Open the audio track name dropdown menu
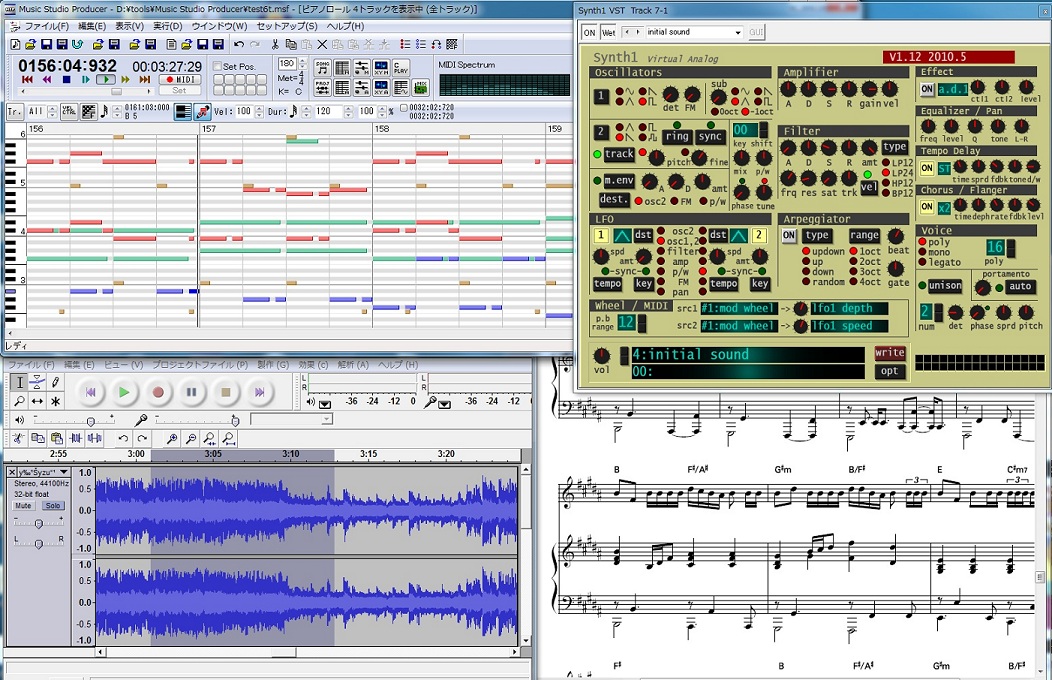The image size is (1052, 680). pyautogui.click(x=63, y=472)
